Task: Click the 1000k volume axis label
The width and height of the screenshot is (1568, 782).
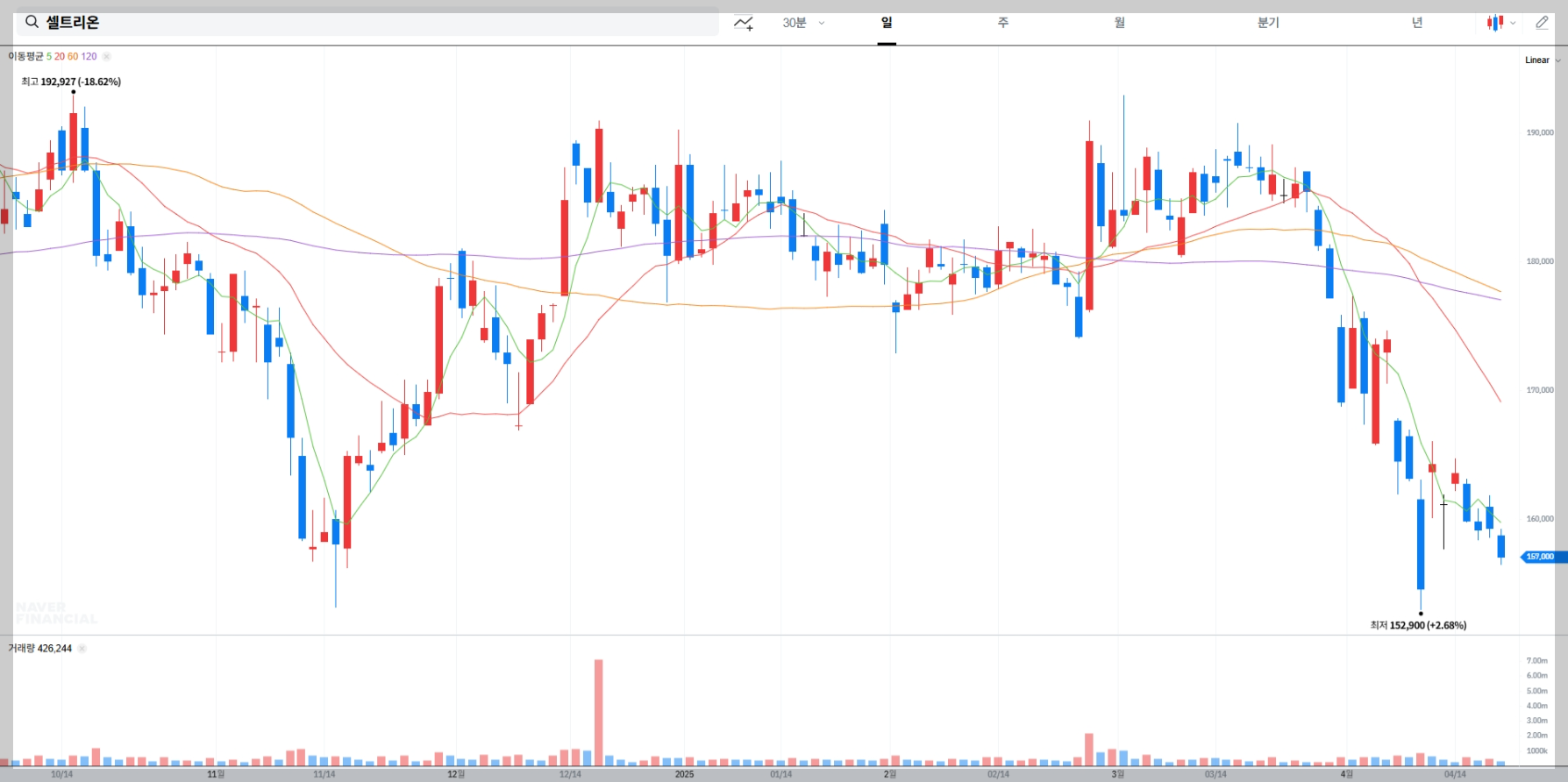Action: (x=1537, y=751)
